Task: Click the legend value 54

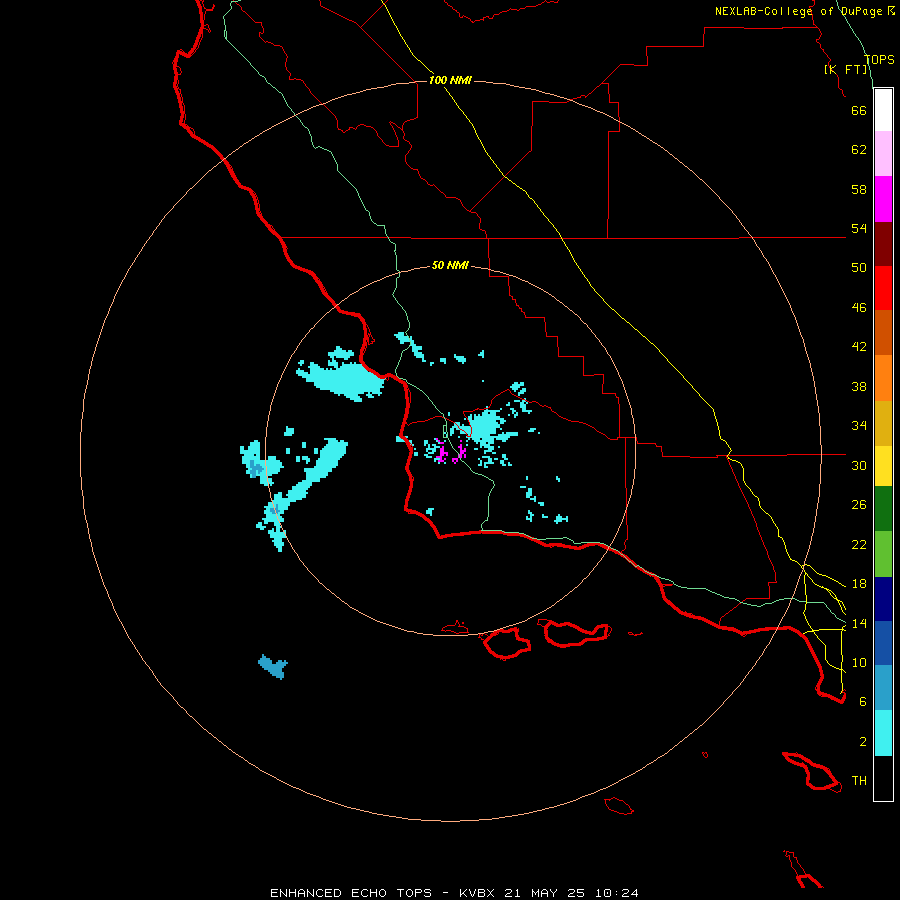Action: 859,228
